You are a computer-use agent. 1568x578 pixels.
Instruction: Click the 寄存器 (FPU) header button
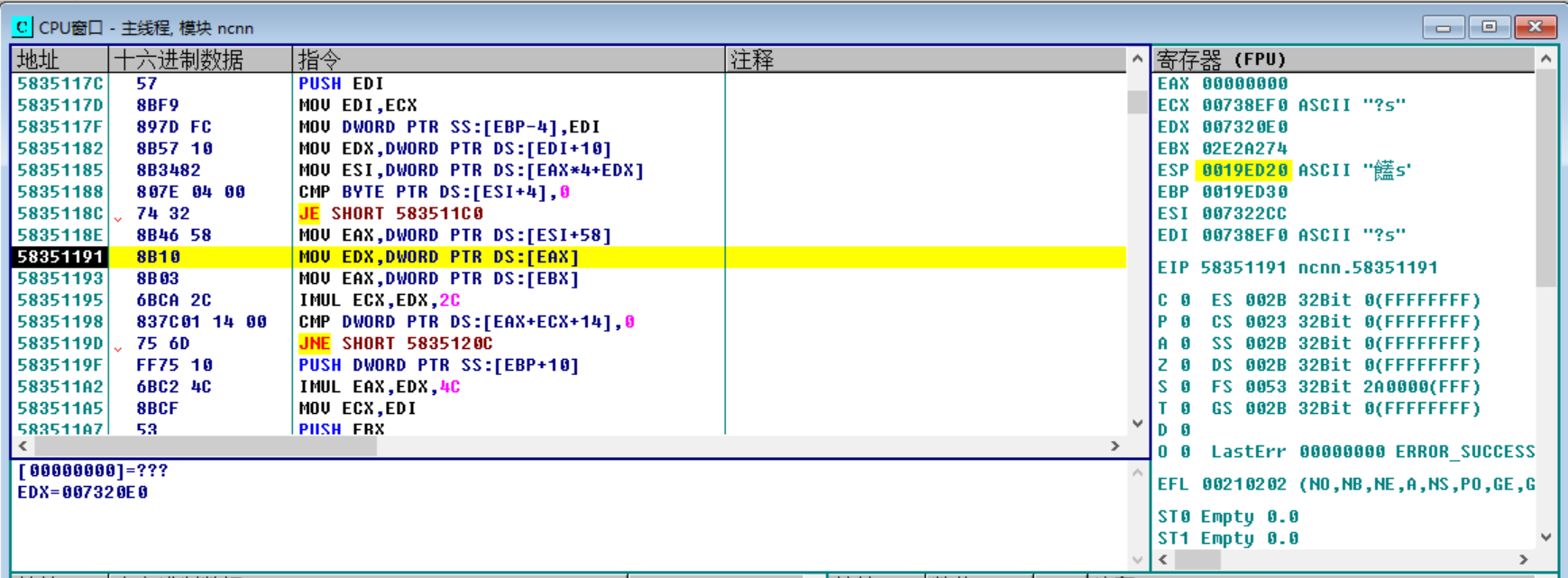[1344, 60]
